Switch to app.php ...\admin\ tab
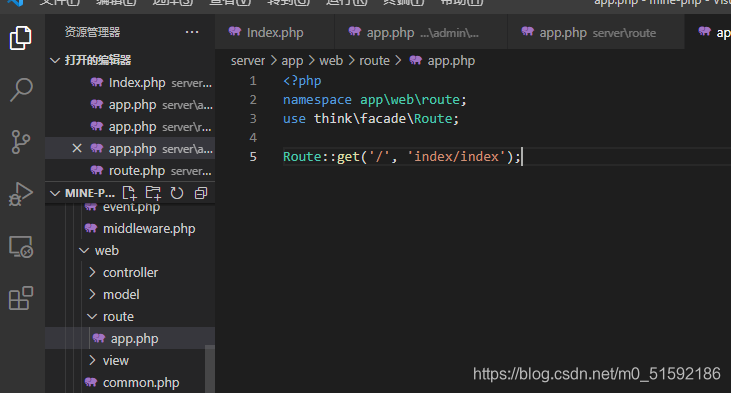This screenshot has width=731, height=393. [x=421, y=32]
